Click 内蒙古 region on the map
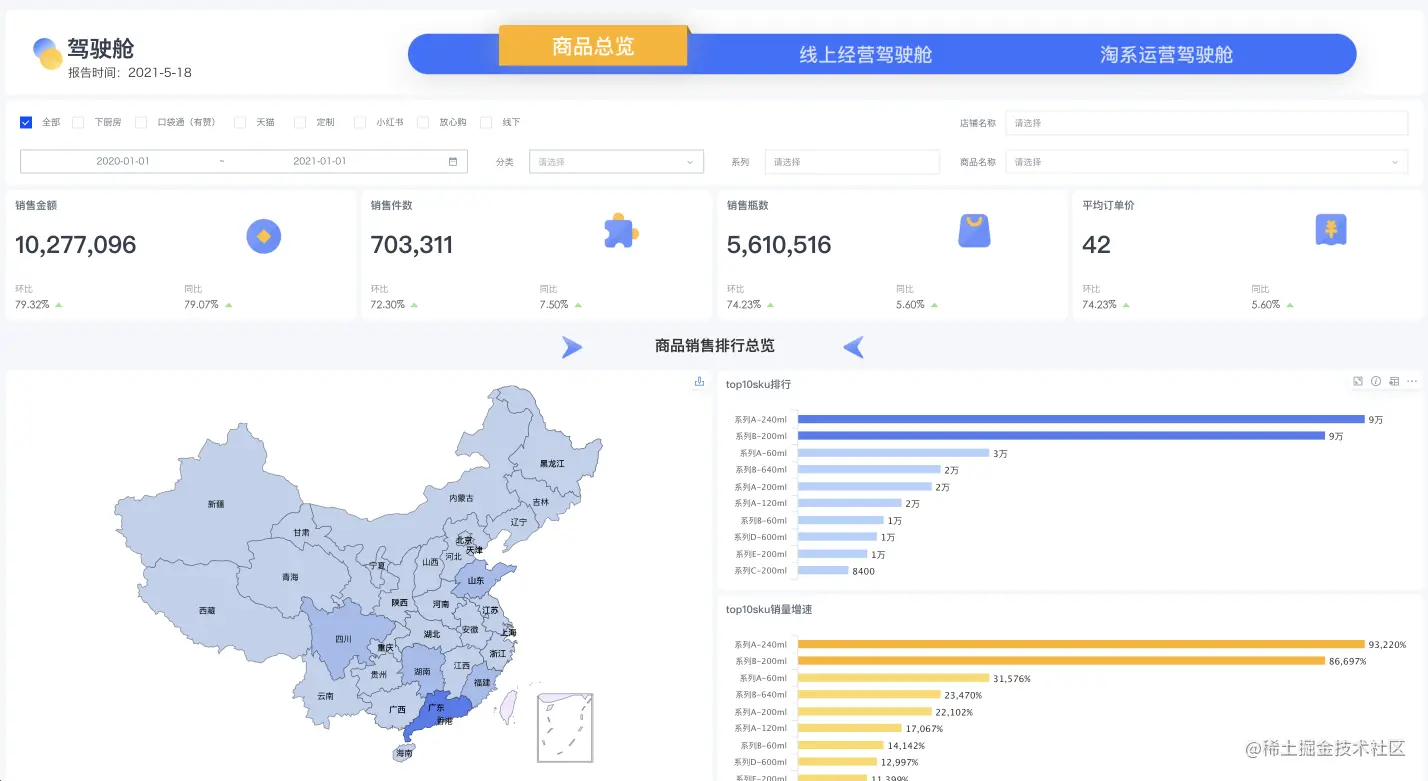Viewport: 1428px width, 781px height. pyautogui.click(x=461, y=497)
